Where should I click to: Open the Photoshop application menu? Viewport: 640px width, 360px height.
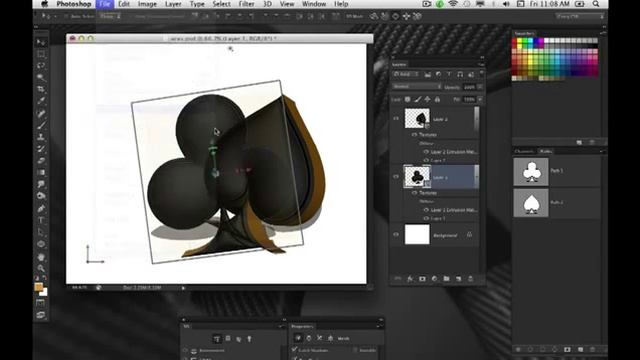[x=73, y=4]
